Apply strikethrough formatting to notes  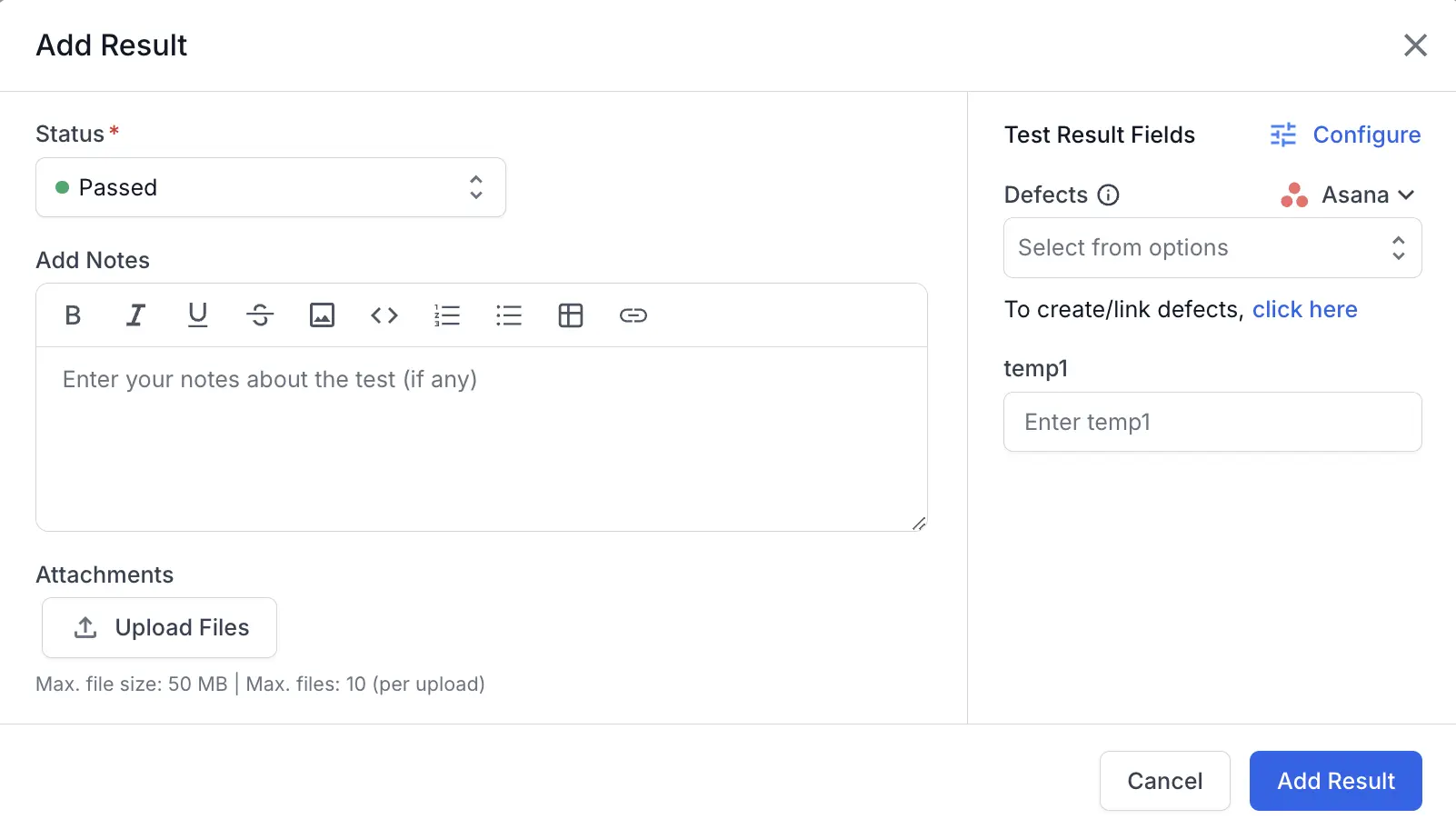point(260,315)
